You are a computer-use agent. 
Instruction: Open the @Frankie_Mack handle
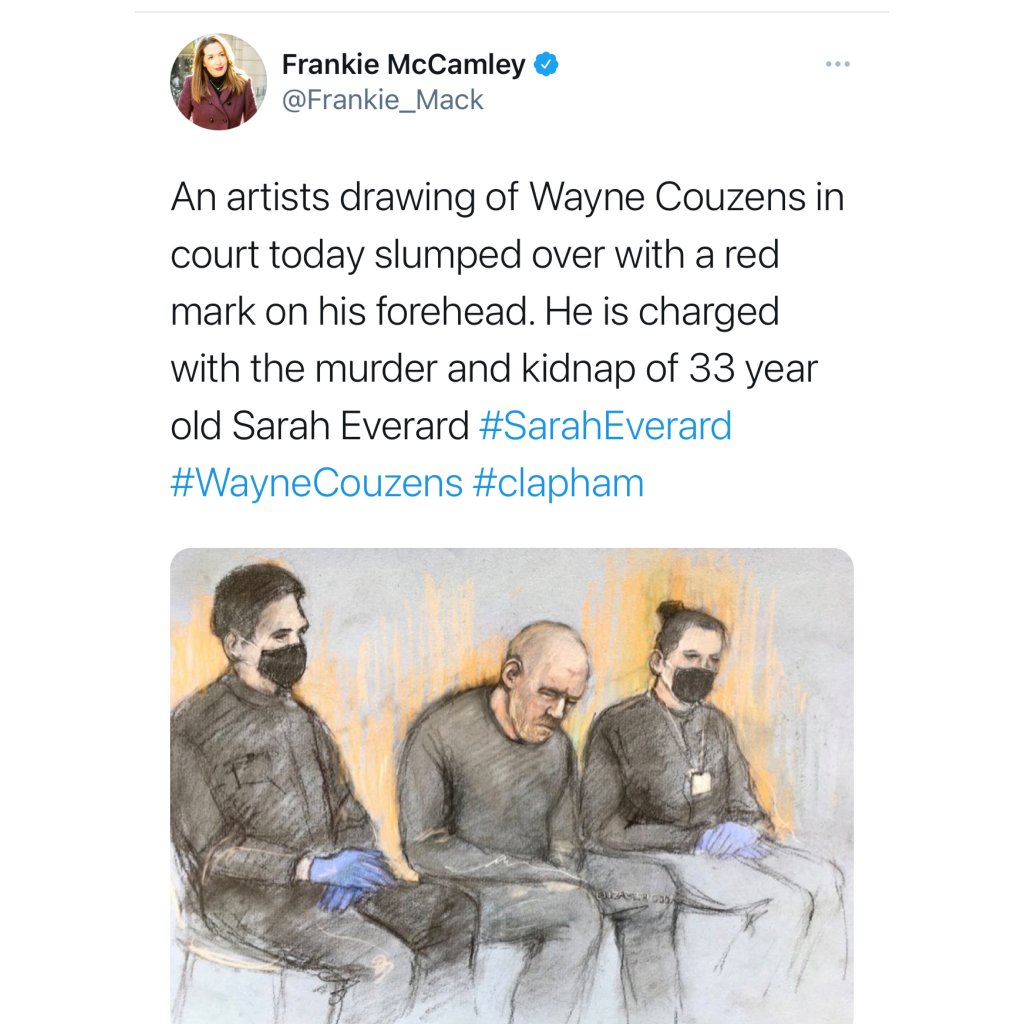click(383, 100)
